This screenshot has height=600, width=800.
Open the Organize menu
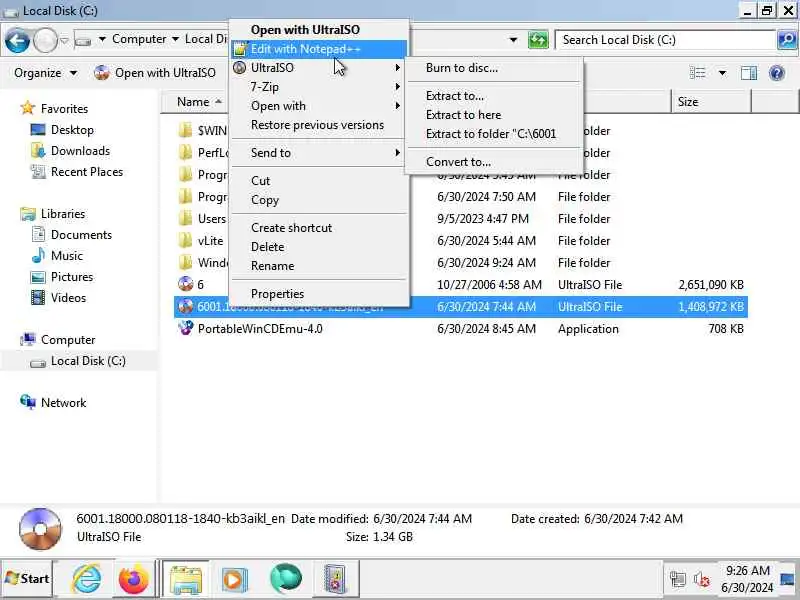click(x=45, y=73)
